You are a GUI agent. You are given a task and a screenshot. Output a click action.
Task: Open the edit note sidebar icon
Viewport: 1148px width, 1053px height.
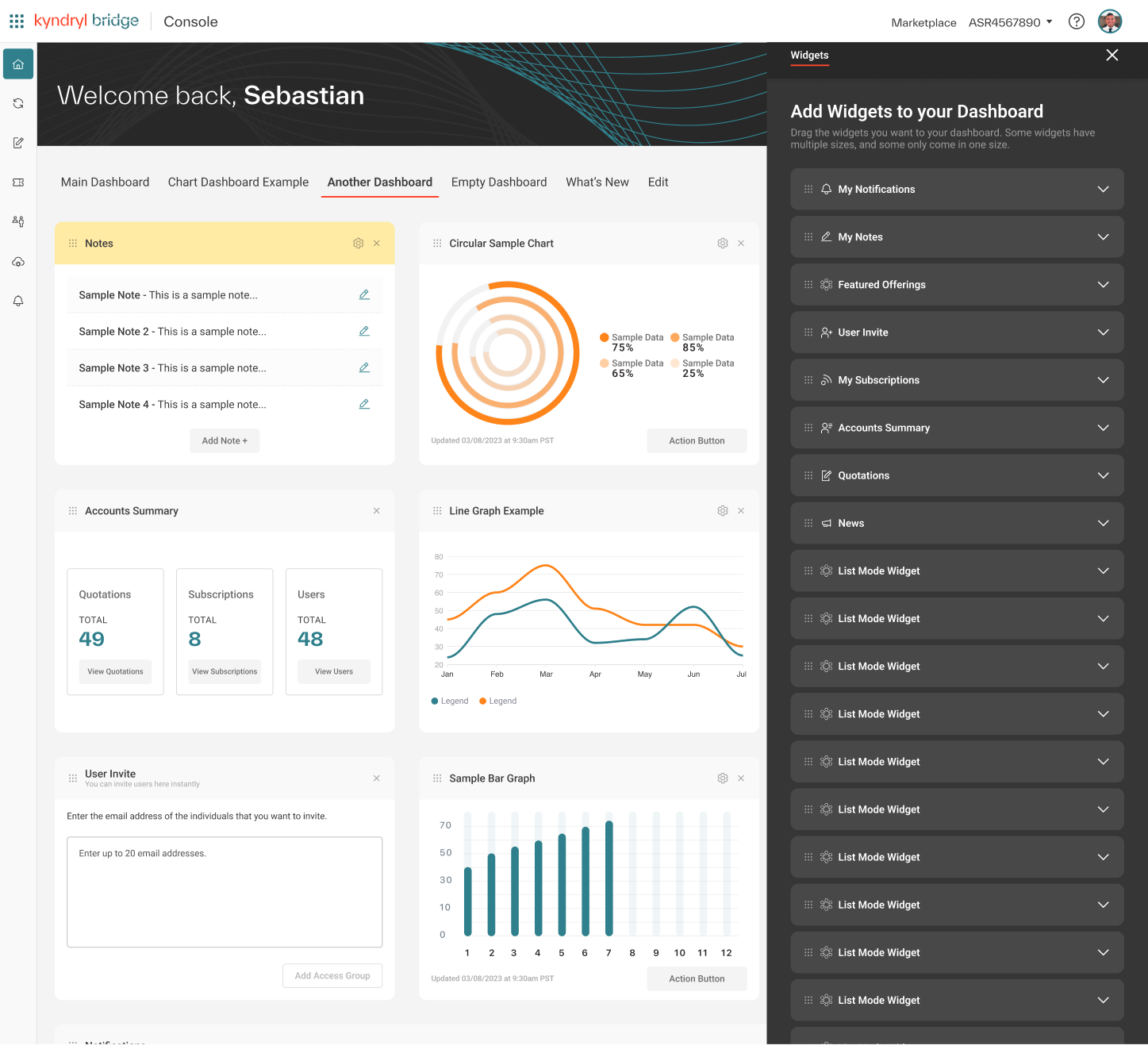click(x=18, y=143)
